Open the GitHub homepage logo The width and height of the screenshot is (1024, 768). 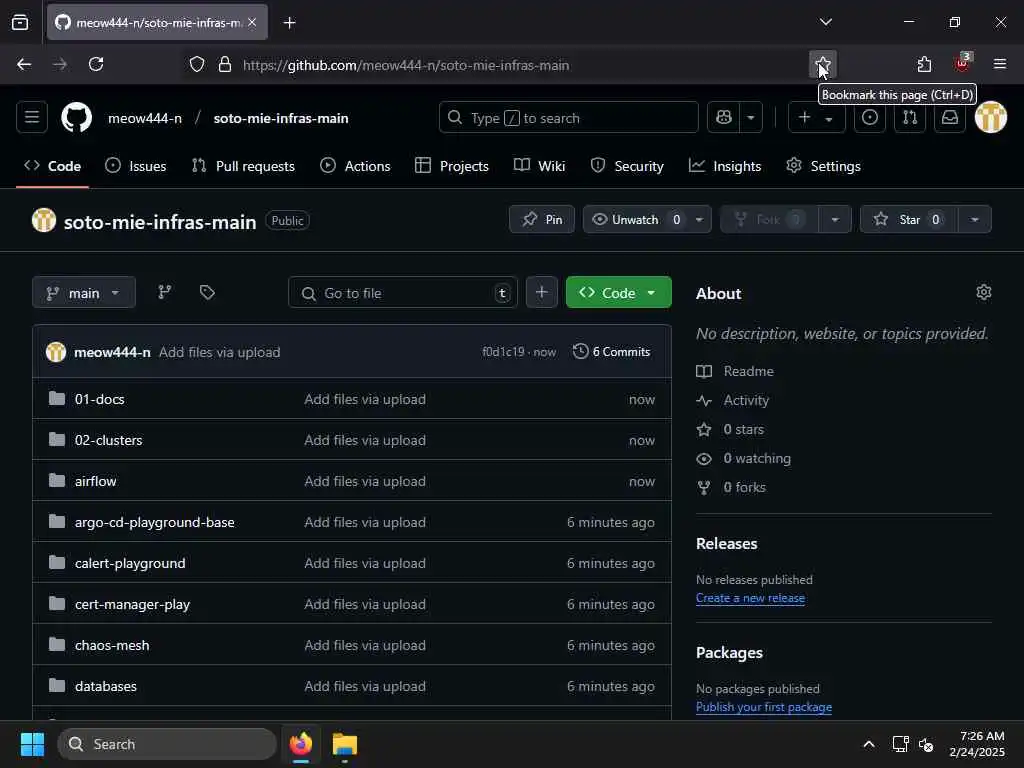[76, 118]
